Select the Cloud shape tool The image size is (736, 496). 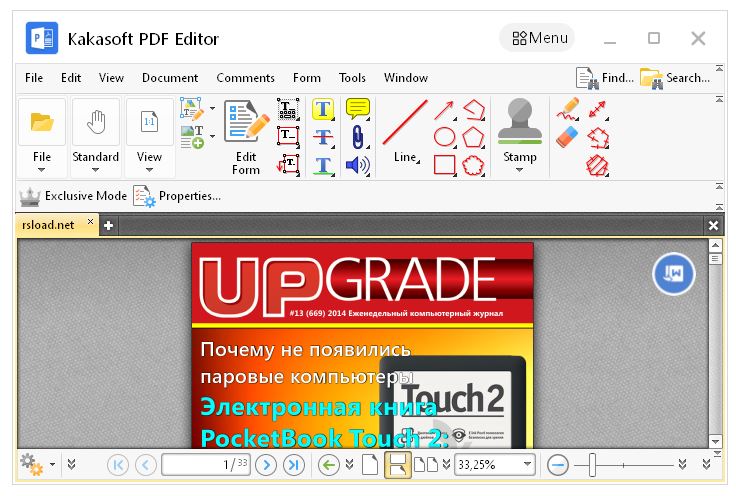coord(474,165)
